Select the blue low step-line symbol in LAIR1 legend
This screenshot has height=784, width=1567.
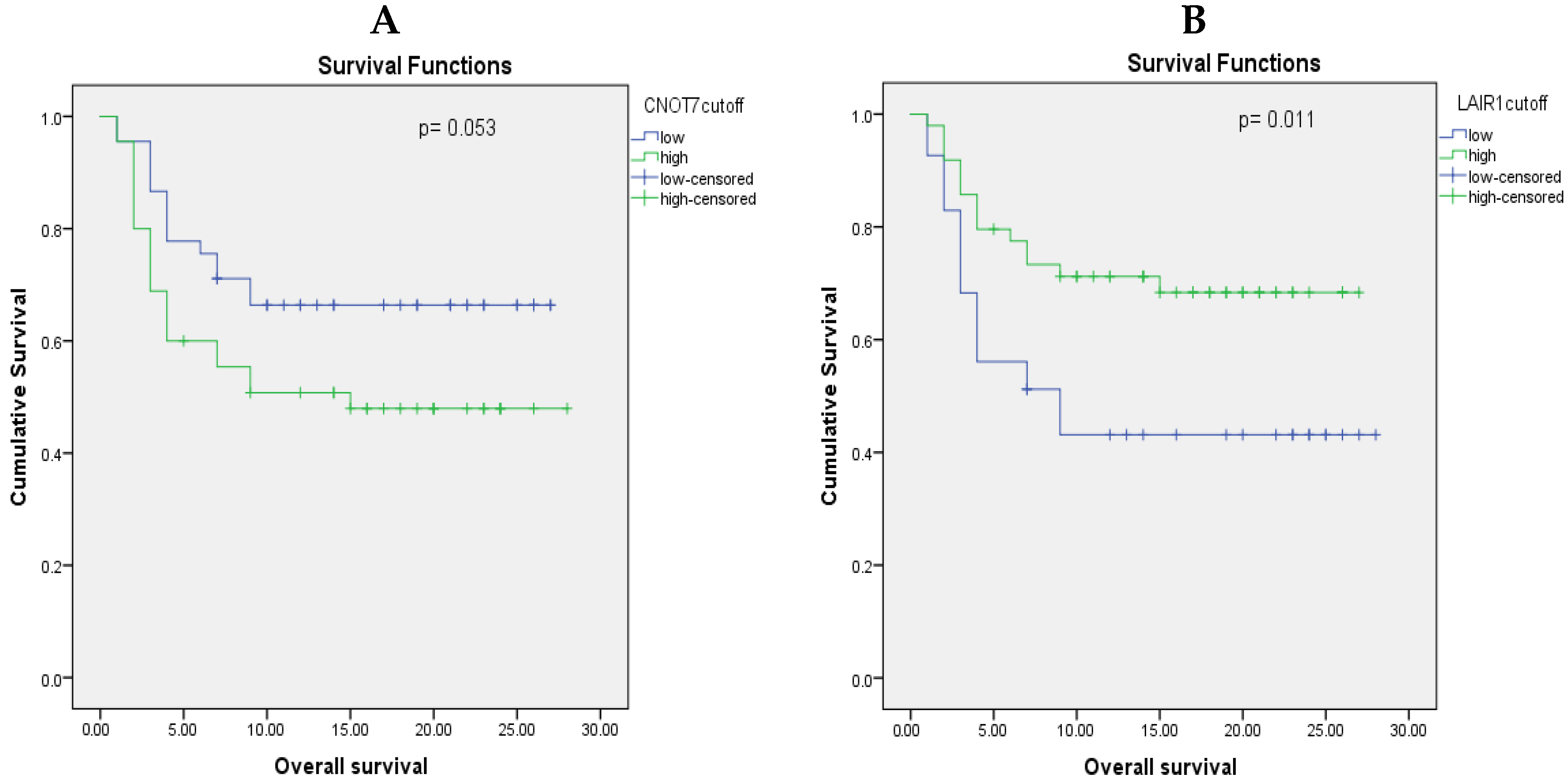[1453, 134]
